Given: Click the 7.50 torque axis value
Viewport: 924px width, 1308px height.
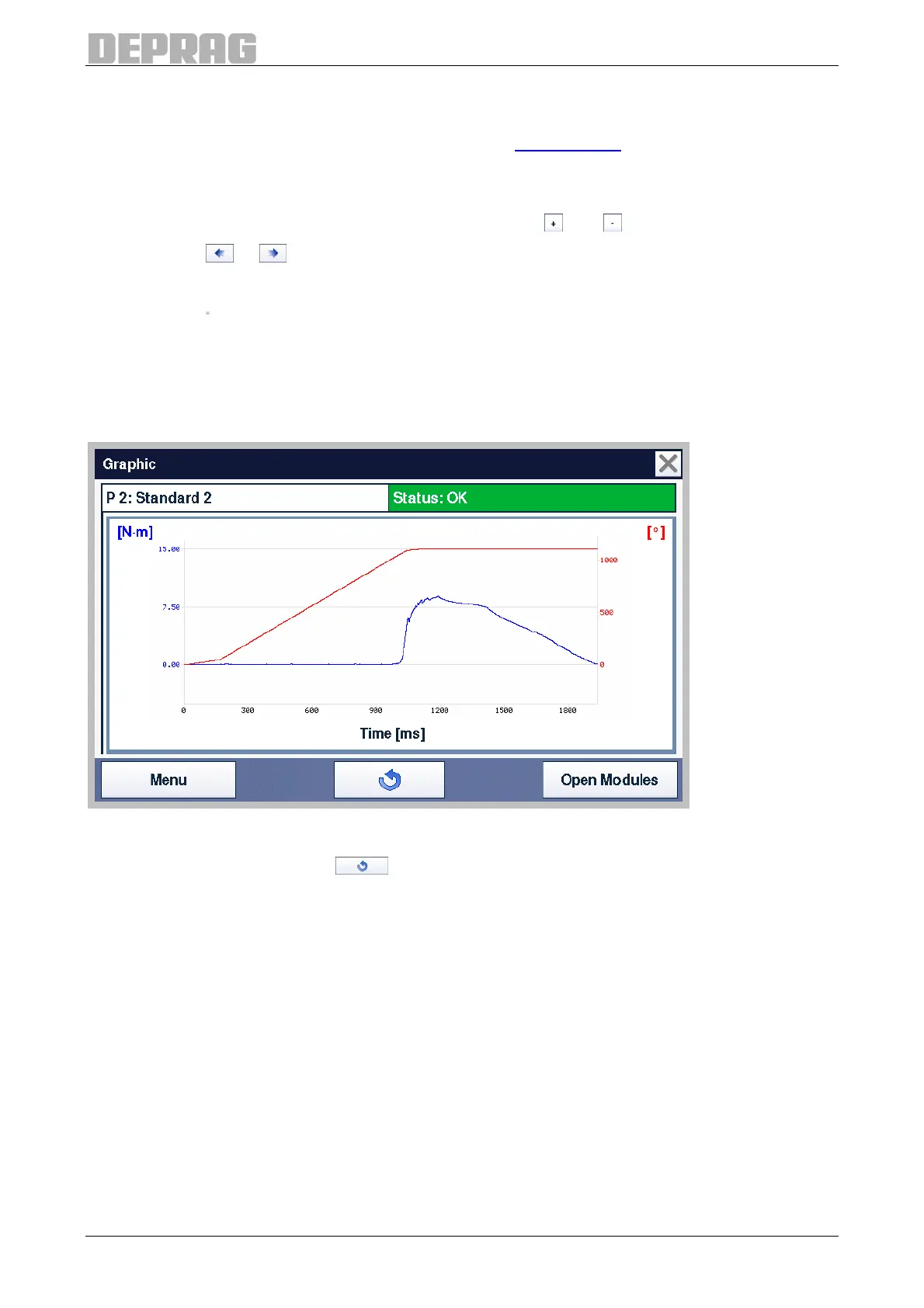Looking at the screenshot, I should point(171,607).
